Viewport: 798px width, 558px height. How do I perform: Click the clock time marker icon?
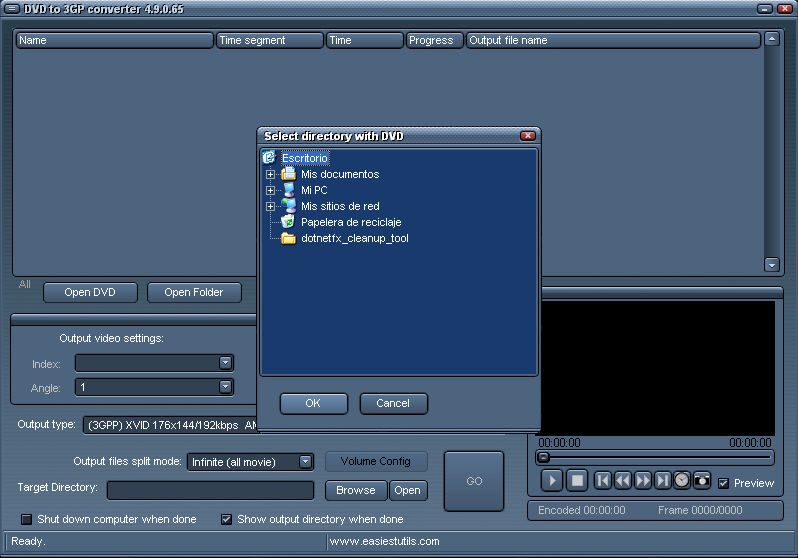[682, 481]
